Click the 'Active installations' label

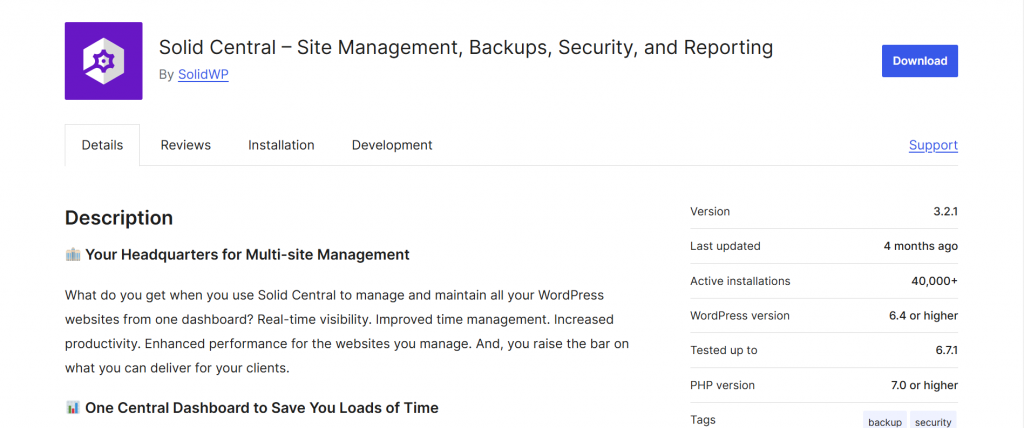(x=740, y=281)
